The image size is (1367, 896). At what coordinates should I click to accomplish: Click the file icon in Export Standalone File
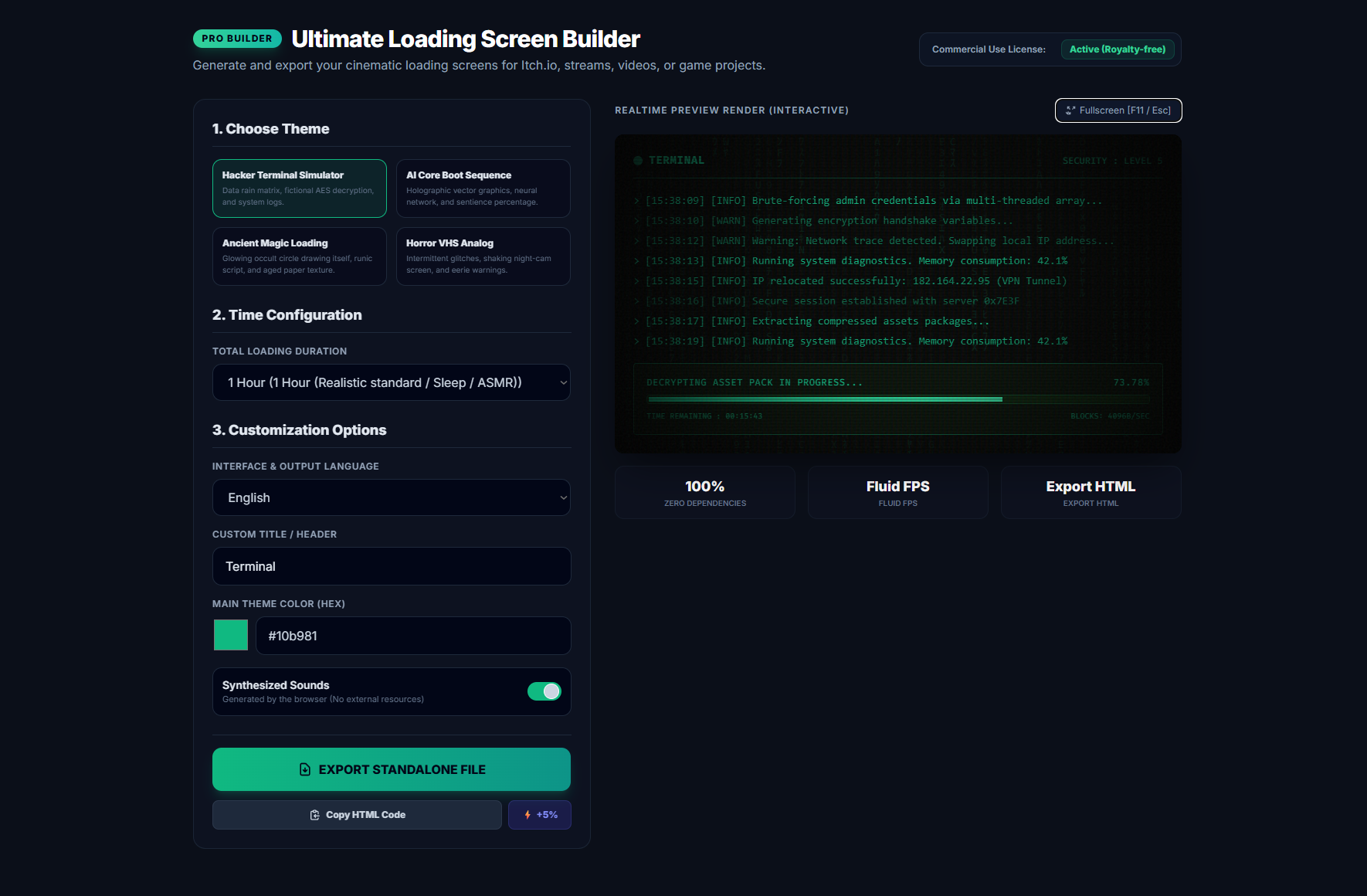click(x=305, y=769)
